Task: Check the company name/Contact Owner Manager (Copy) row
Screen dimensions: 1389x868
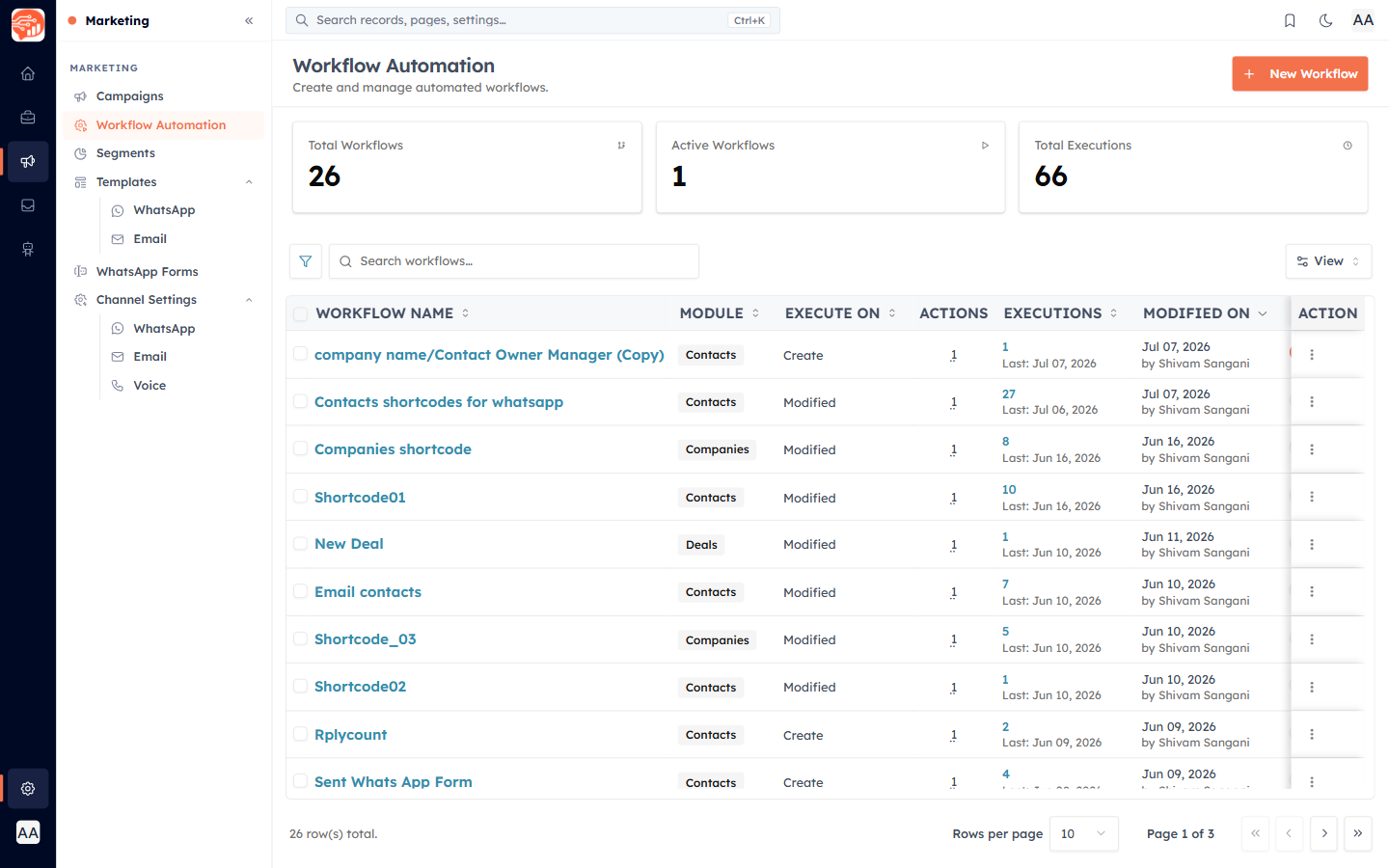Action: tap(301, 354)
